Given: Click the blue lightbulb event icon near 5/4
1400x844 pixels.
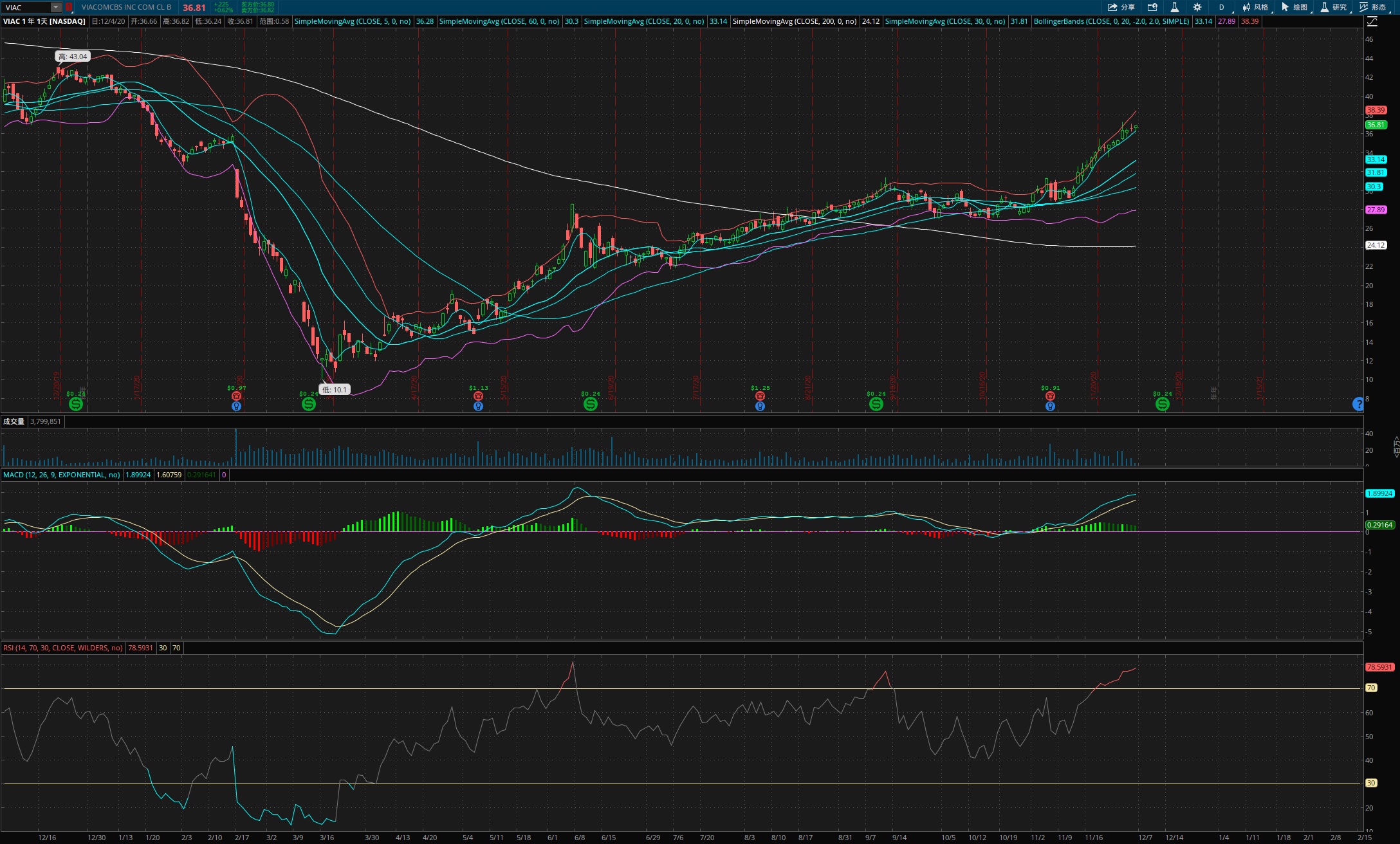Looking at the screenshot, I should coord(478,407).
